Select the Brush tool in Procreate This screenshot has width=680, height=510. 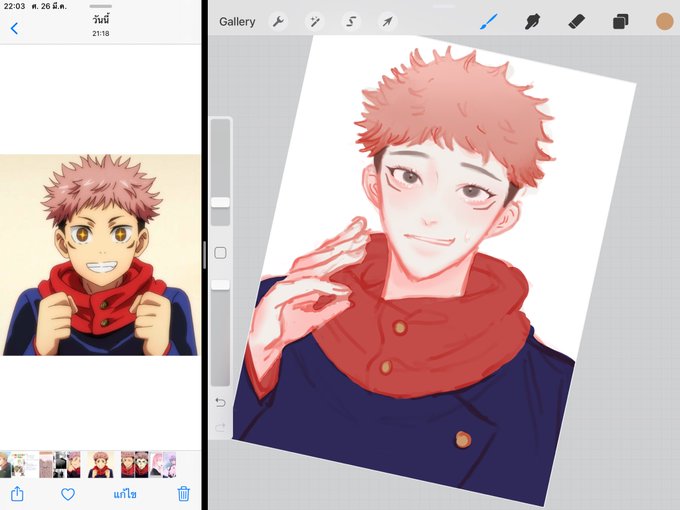(x=489, y=21)
